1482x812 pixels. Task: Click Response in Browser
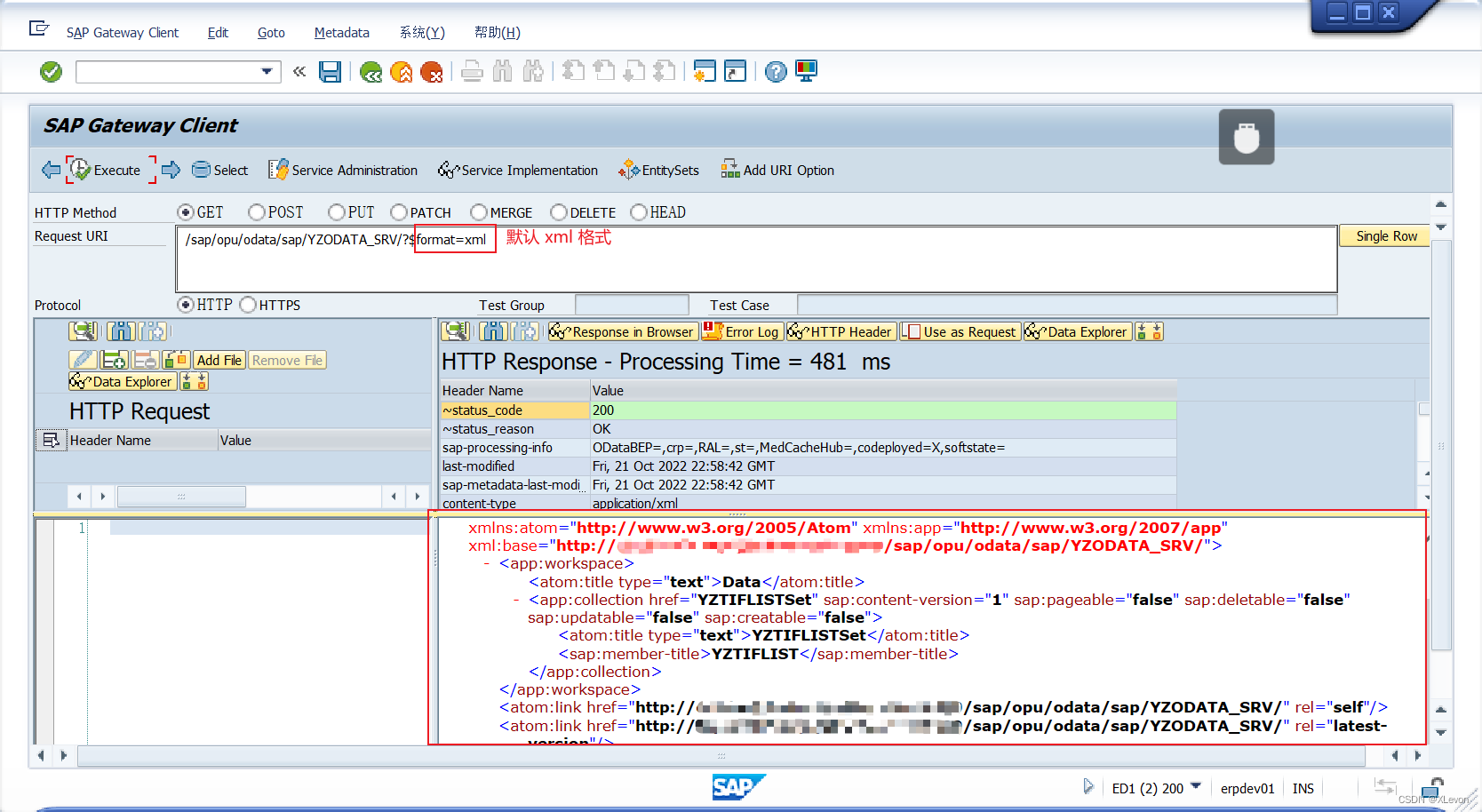(x=622, y=331)
